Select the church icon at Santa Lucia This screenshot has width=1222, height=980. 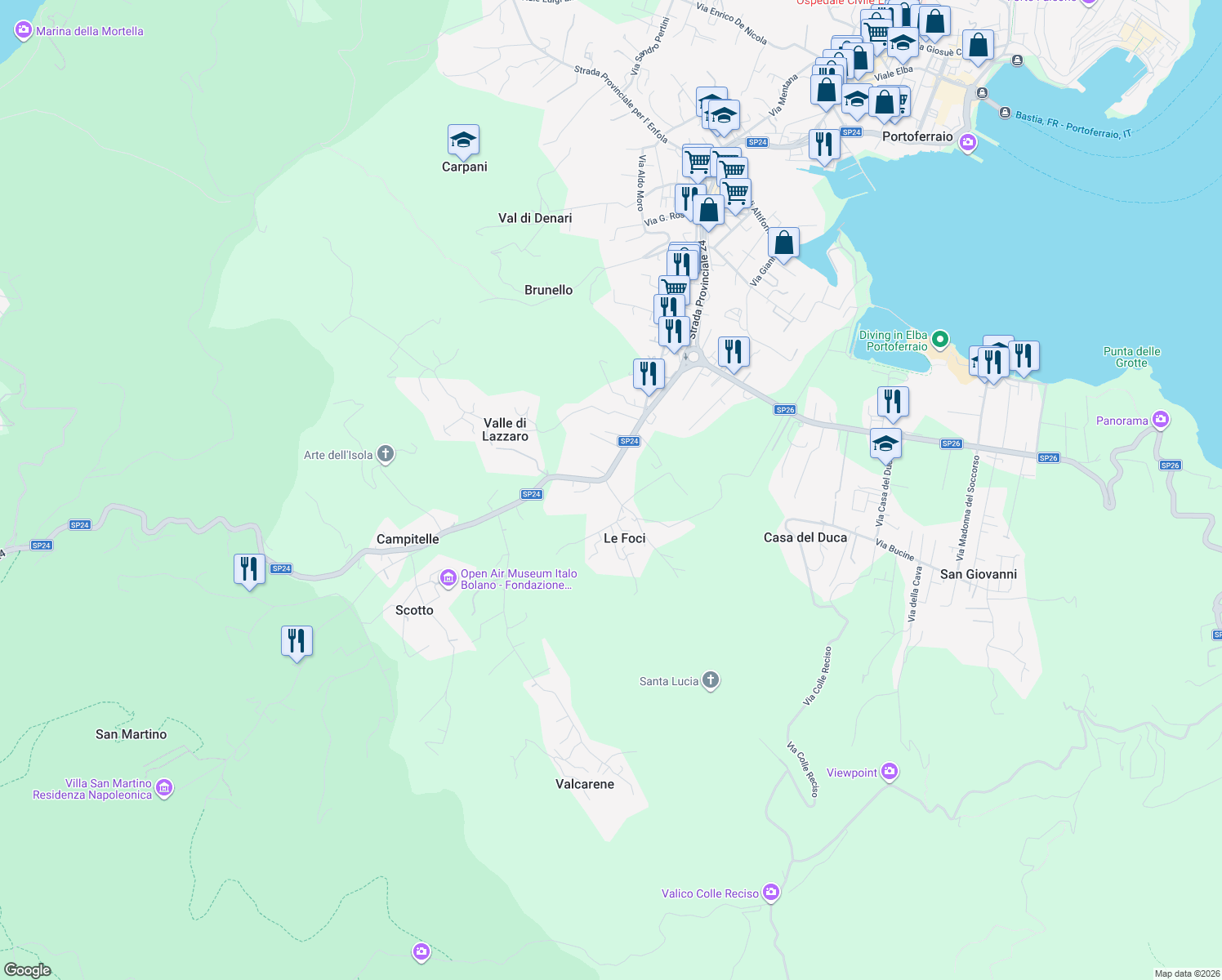coord(709,679)
